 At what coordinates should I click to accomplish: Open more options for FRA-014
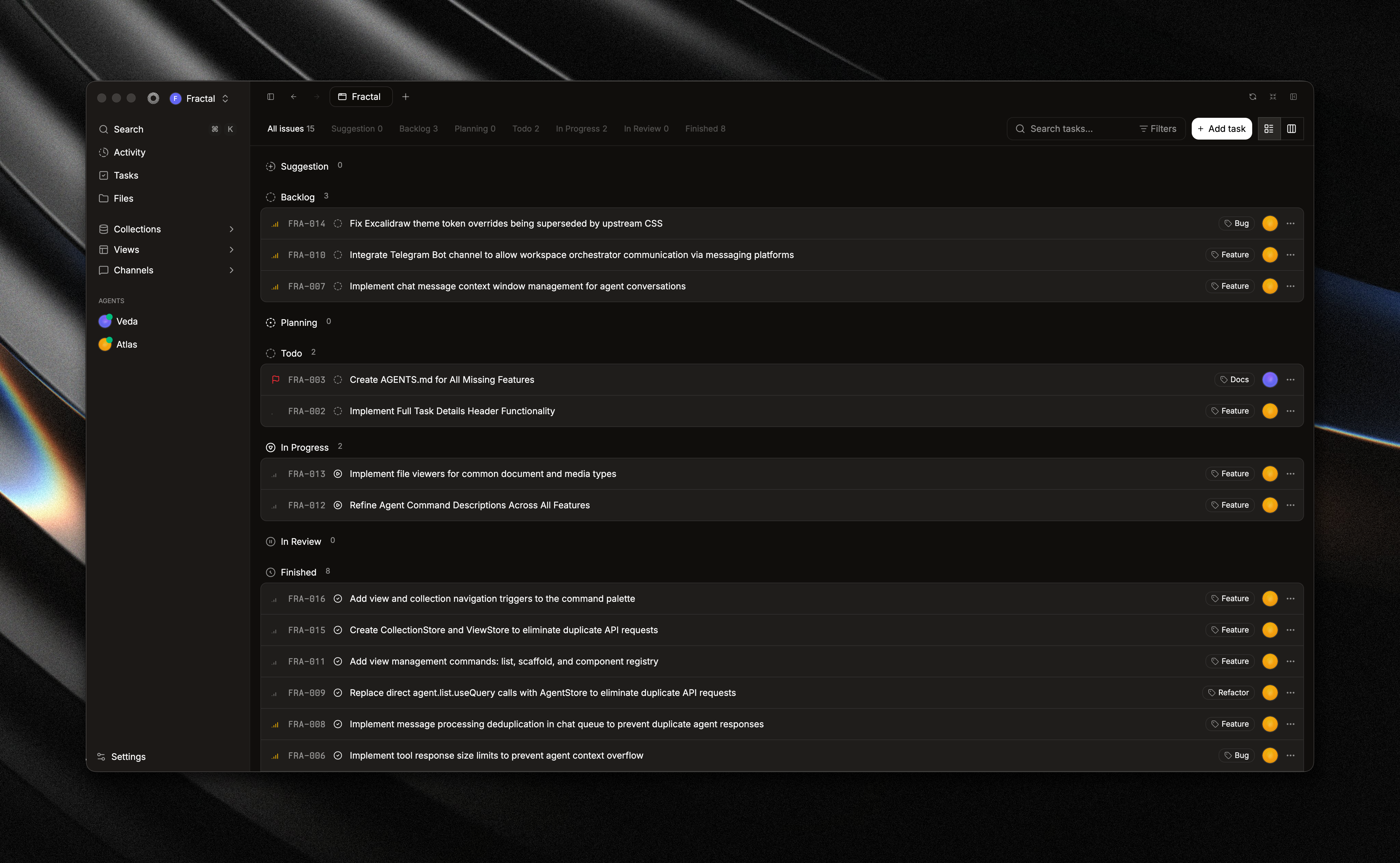tap(1291, 224)
